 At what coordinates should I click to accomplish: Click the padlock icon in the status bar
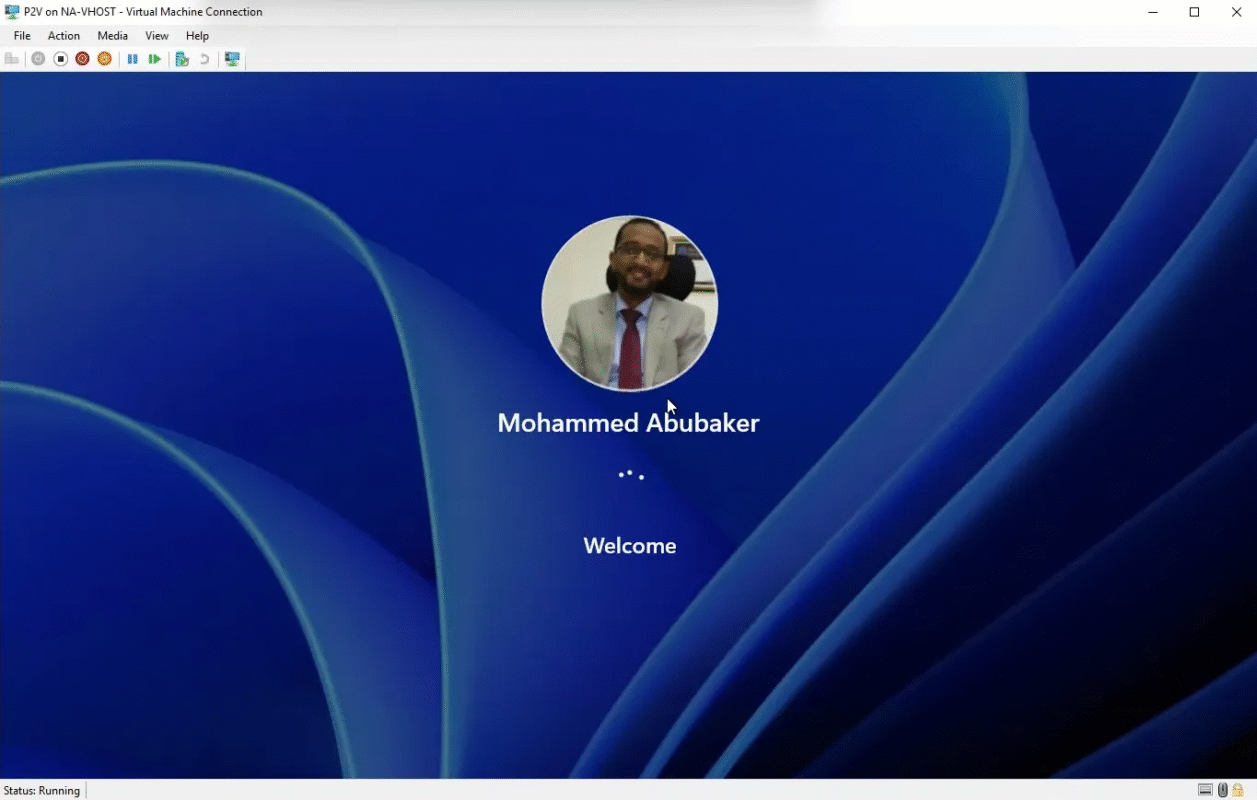(x=1238, y=790)
